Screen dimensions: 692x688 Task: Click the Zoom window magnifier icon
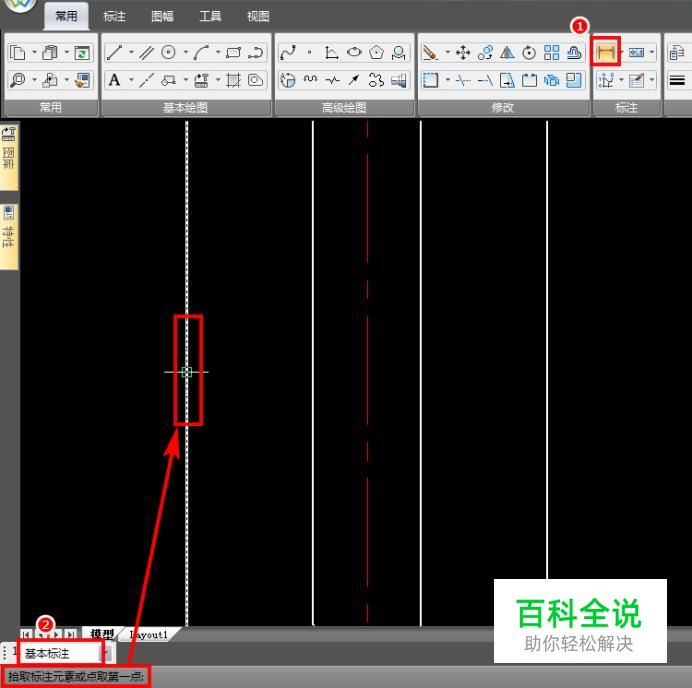coord(18,80)
